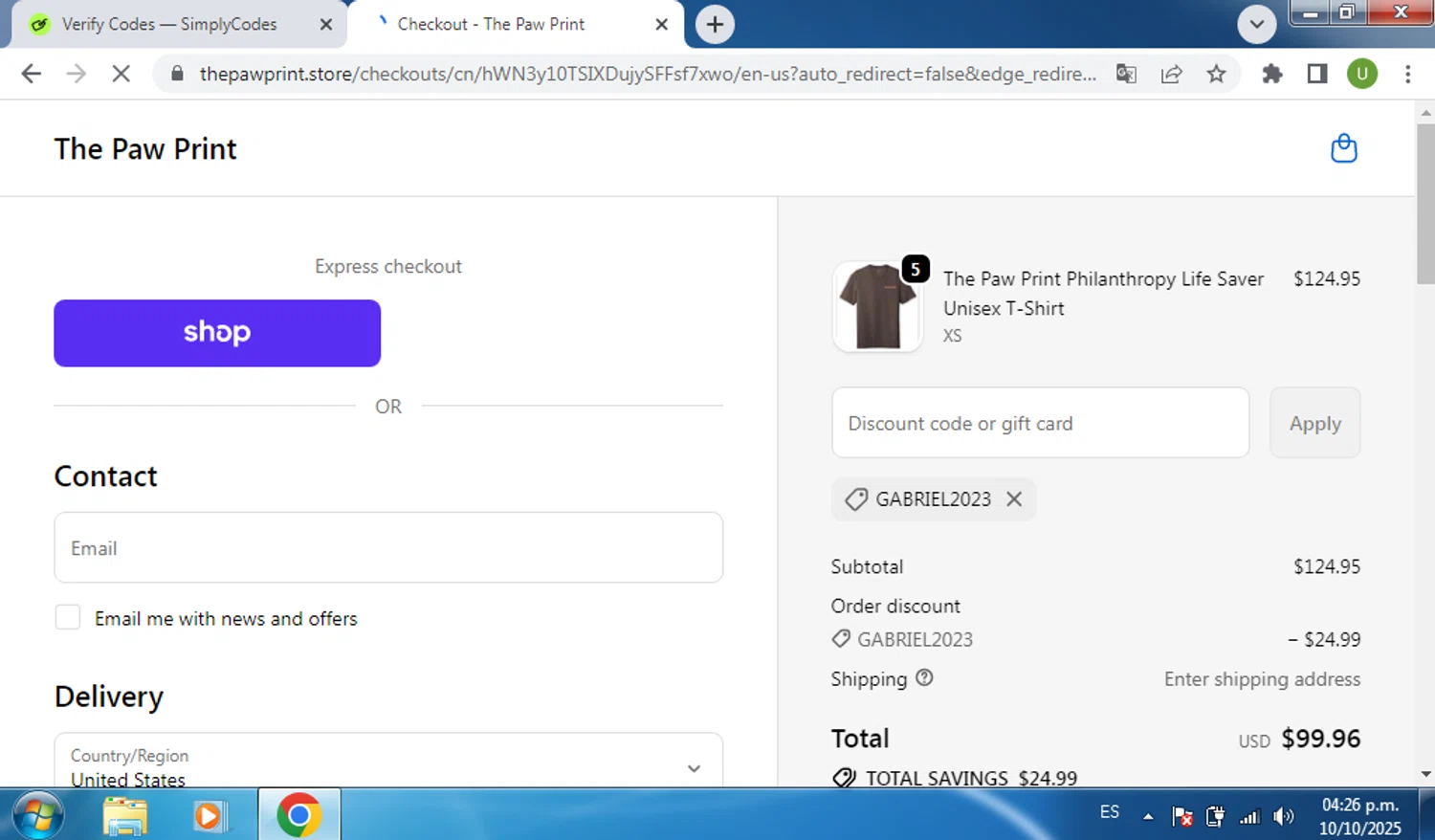Click the Apply discount button
Viewport: 1435px width, 840px height.
coord(1314,423)
